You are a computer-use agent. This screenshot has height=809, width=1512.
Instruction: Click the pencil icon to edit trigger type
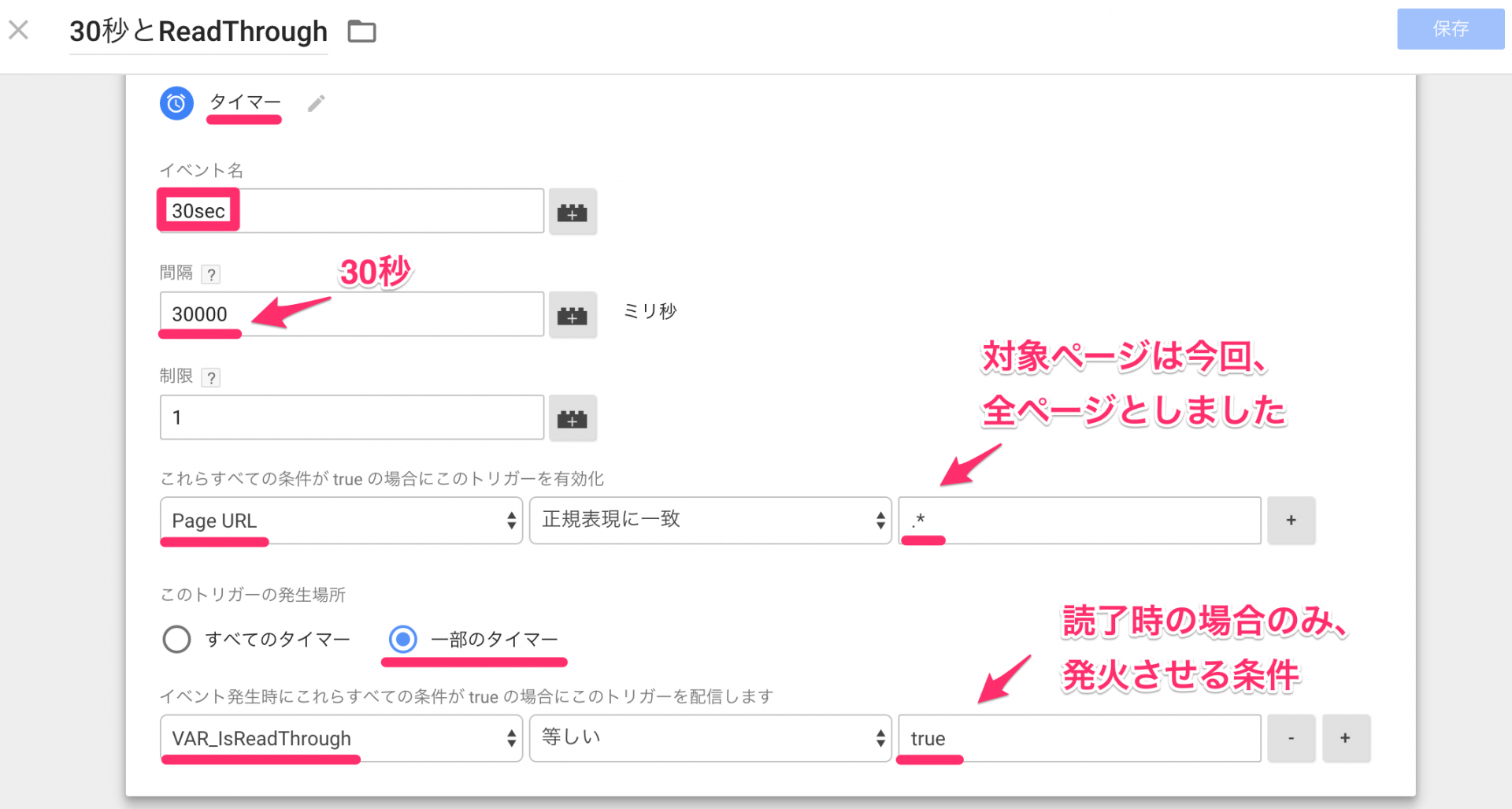click(x=317, y=103)
